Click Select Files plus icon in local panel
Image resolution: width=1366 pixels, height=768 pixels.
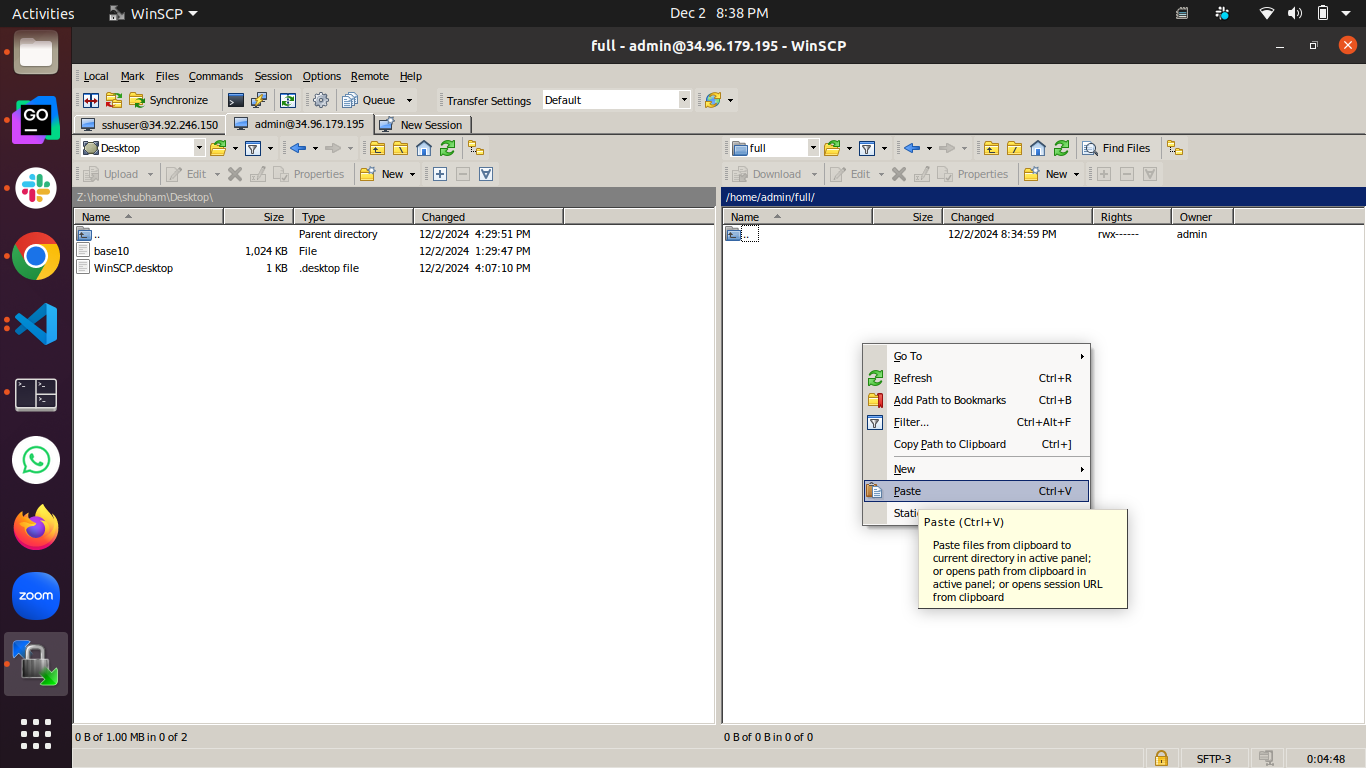pos(439,174)
